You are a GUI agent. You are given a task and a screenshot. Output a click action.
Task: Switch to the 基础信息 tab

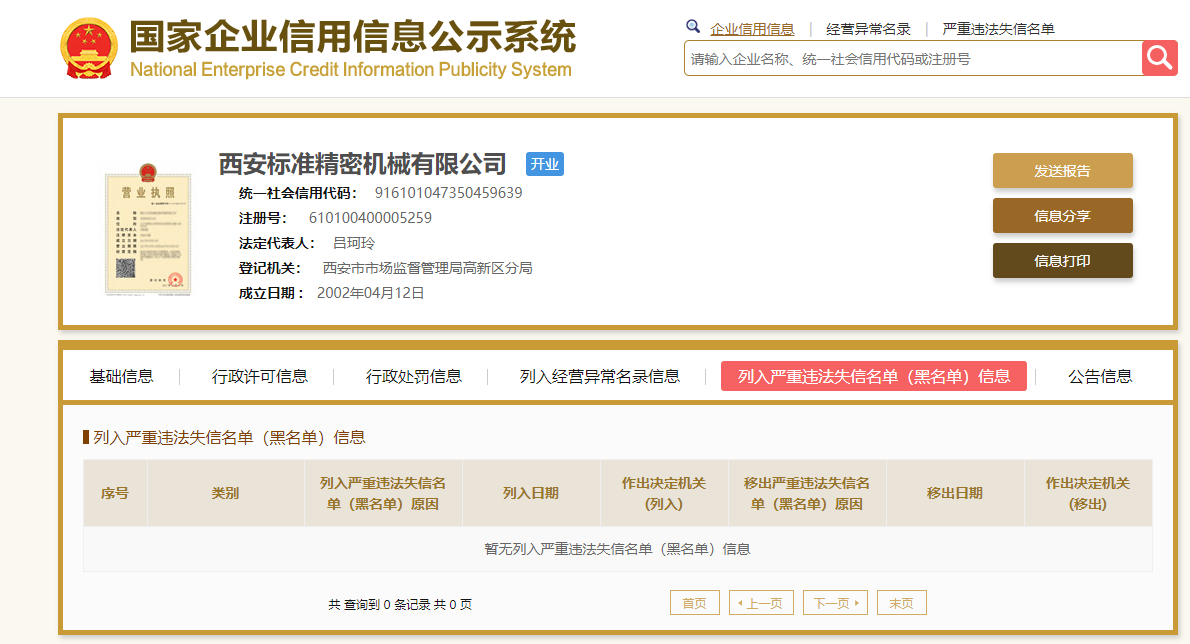tap(121, 376)
